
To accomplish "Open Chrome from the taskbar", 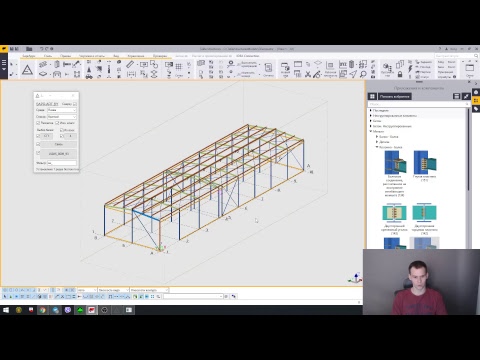I will coord(42,310).
